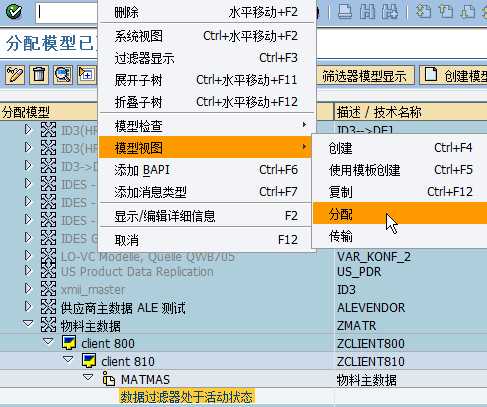Click the pencil change/display toggle icon

15,75
